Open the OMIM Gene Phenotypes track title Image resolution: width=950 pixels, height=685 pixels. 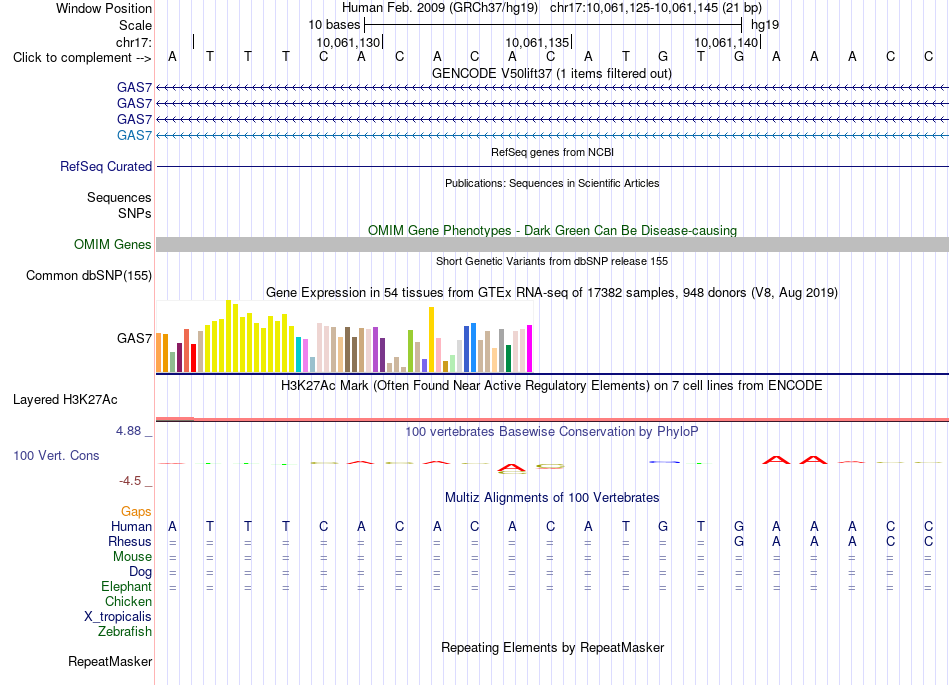[552, 230]
